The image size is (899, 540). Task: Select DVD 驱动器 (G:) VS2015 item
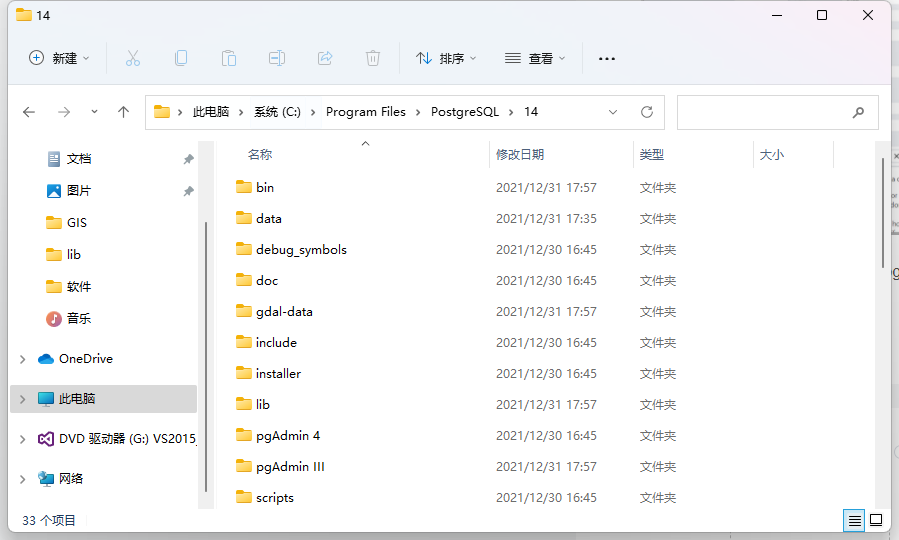click(x=116, y=439)
